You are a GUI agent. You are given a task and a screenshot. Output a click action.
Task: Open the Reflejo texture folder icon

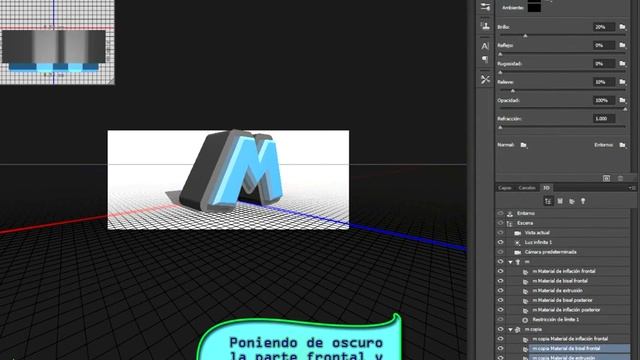tap(622, 45)
